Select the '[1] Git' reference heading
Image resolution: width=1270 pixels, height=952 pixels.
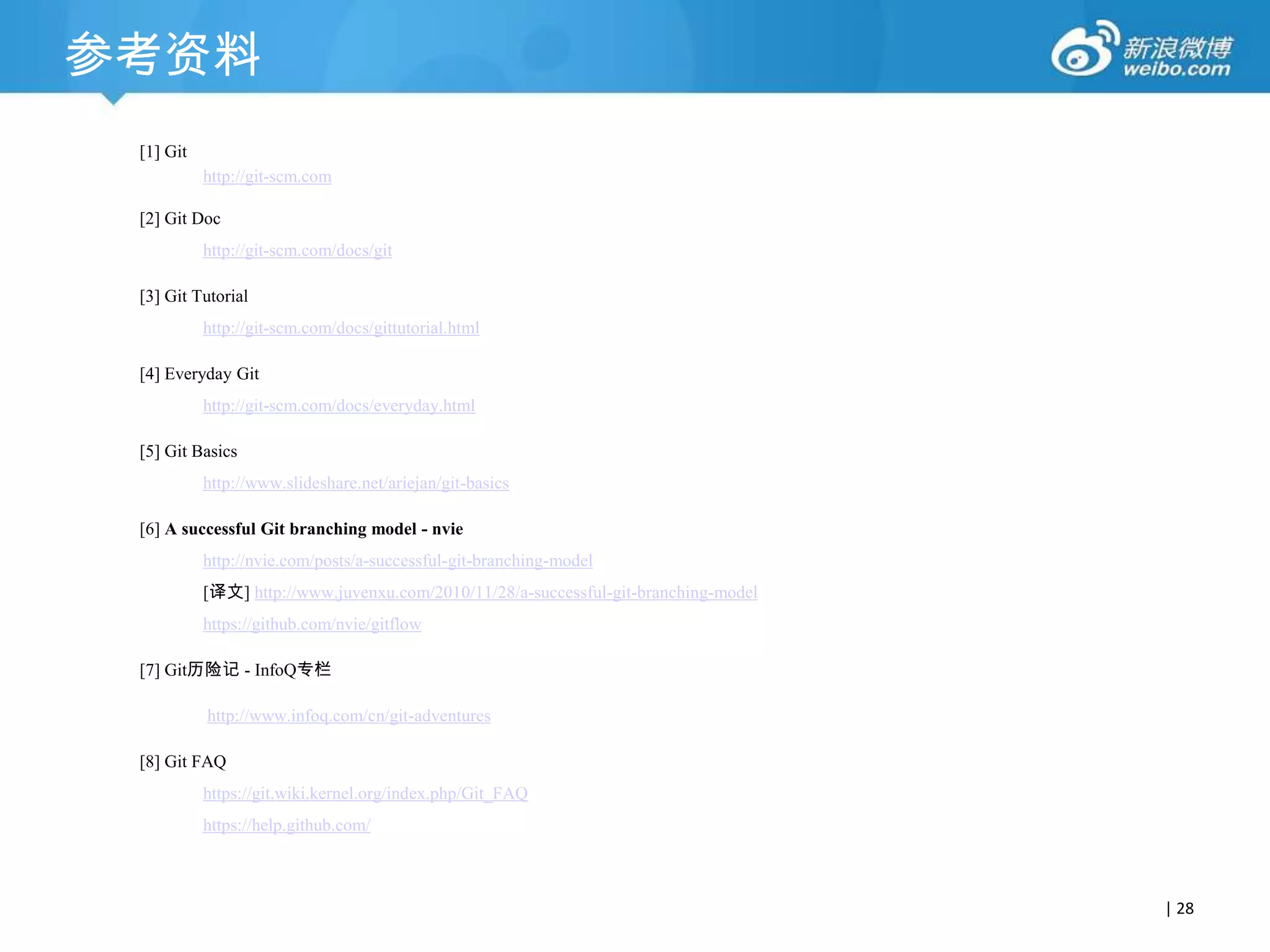[x=163, y=152]
